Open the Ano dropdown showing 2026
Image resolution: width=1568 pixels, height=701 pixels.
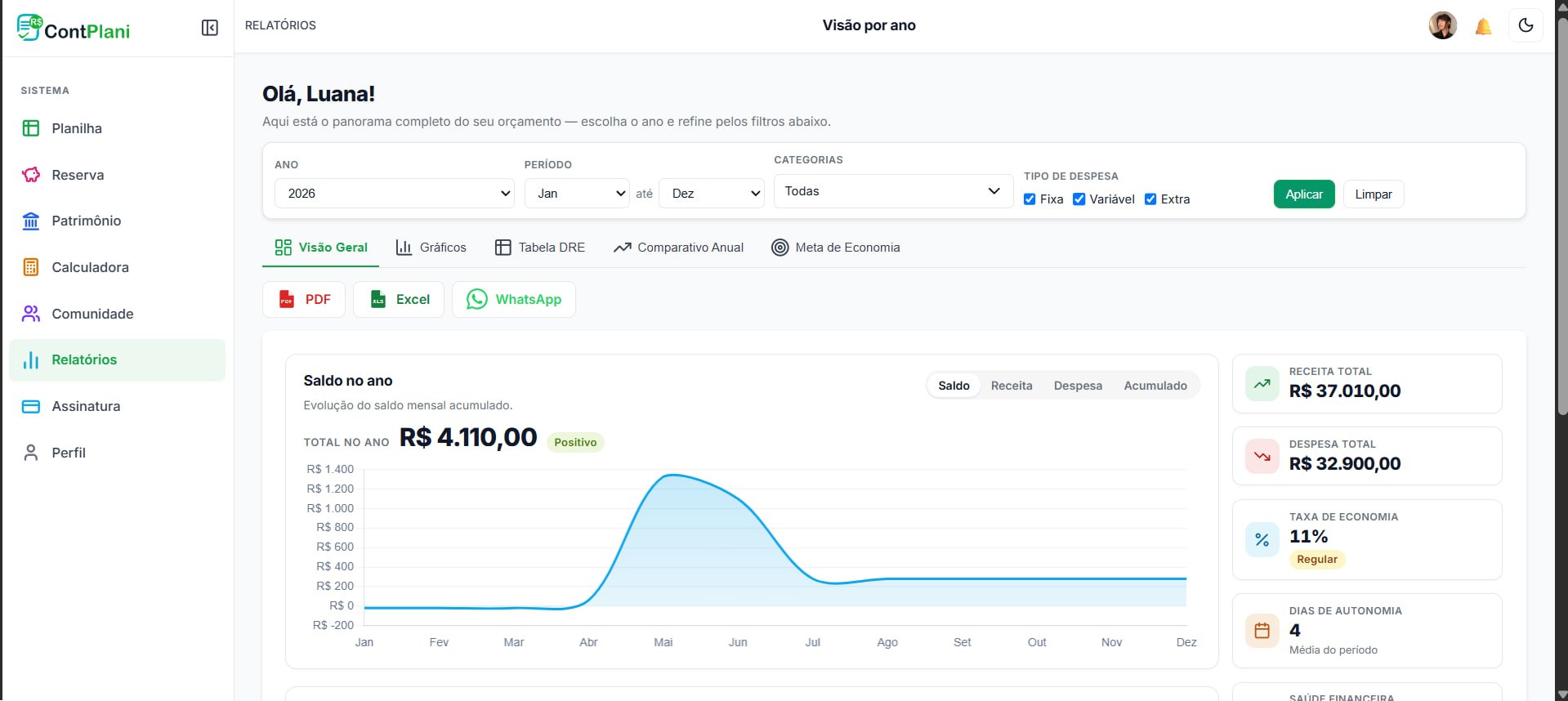tap(395, 194)
